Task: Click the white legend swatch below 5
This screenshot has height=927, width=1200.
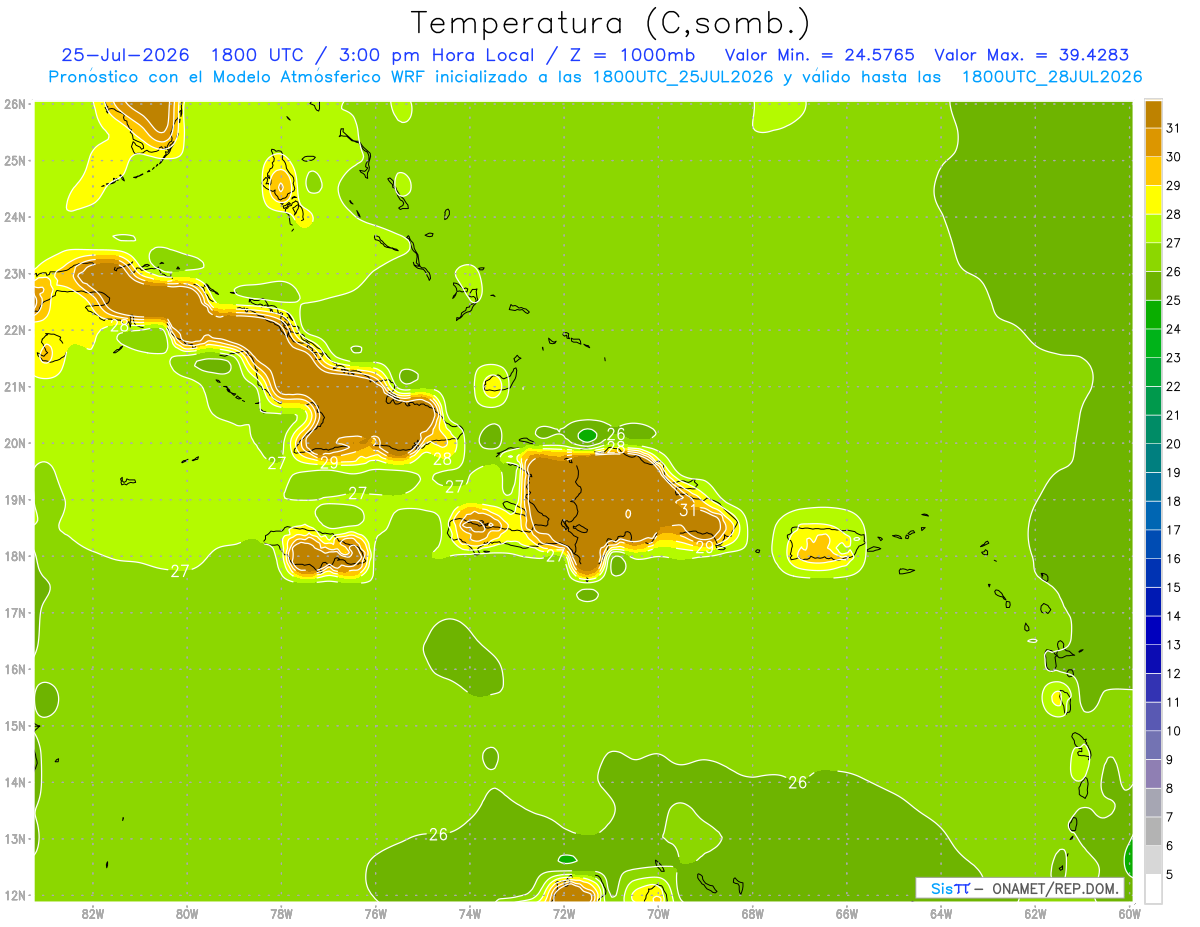Action: 1153,888
